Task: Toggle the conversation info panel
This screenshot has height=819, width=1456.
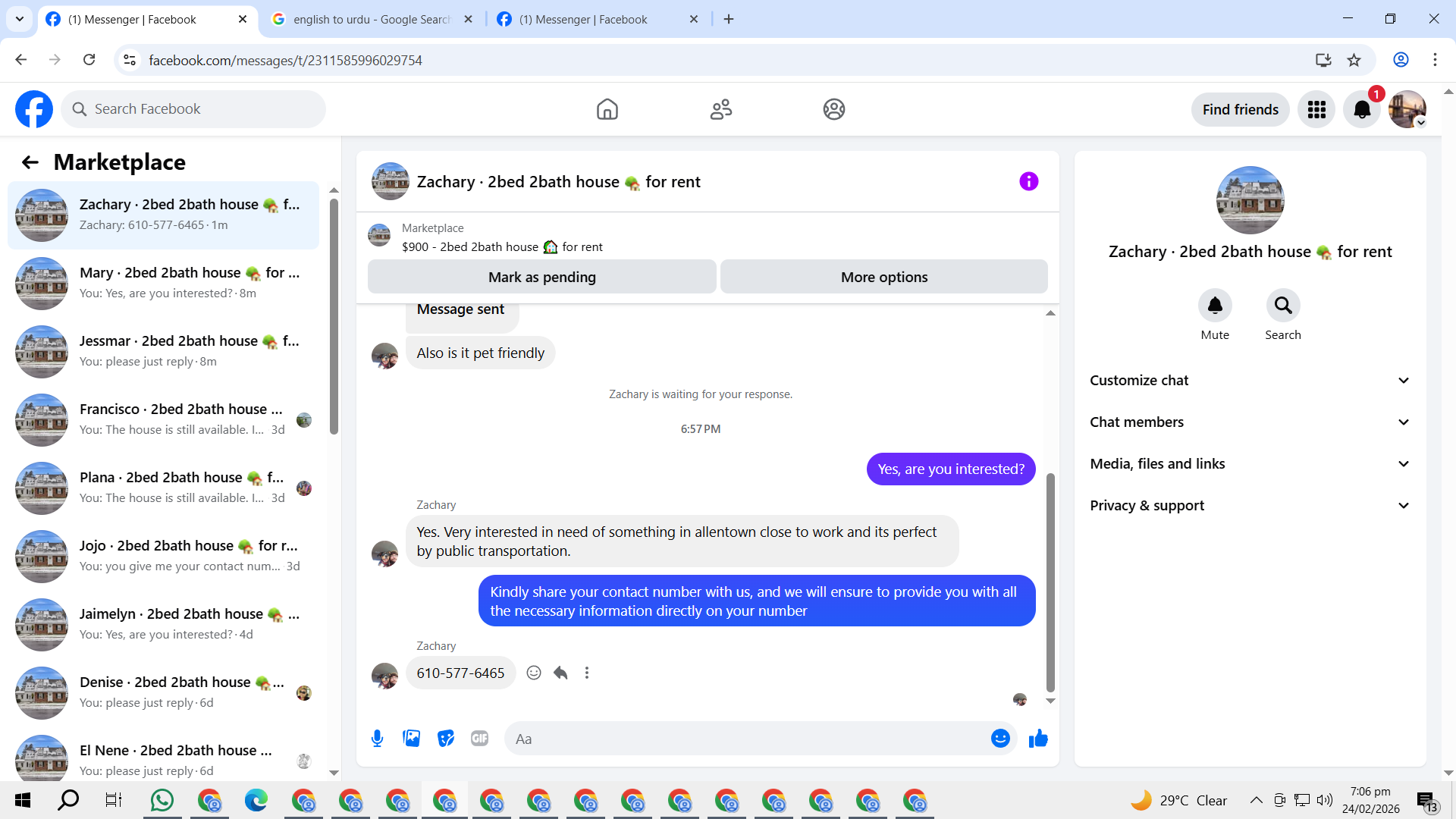Action: point(1028,181)
